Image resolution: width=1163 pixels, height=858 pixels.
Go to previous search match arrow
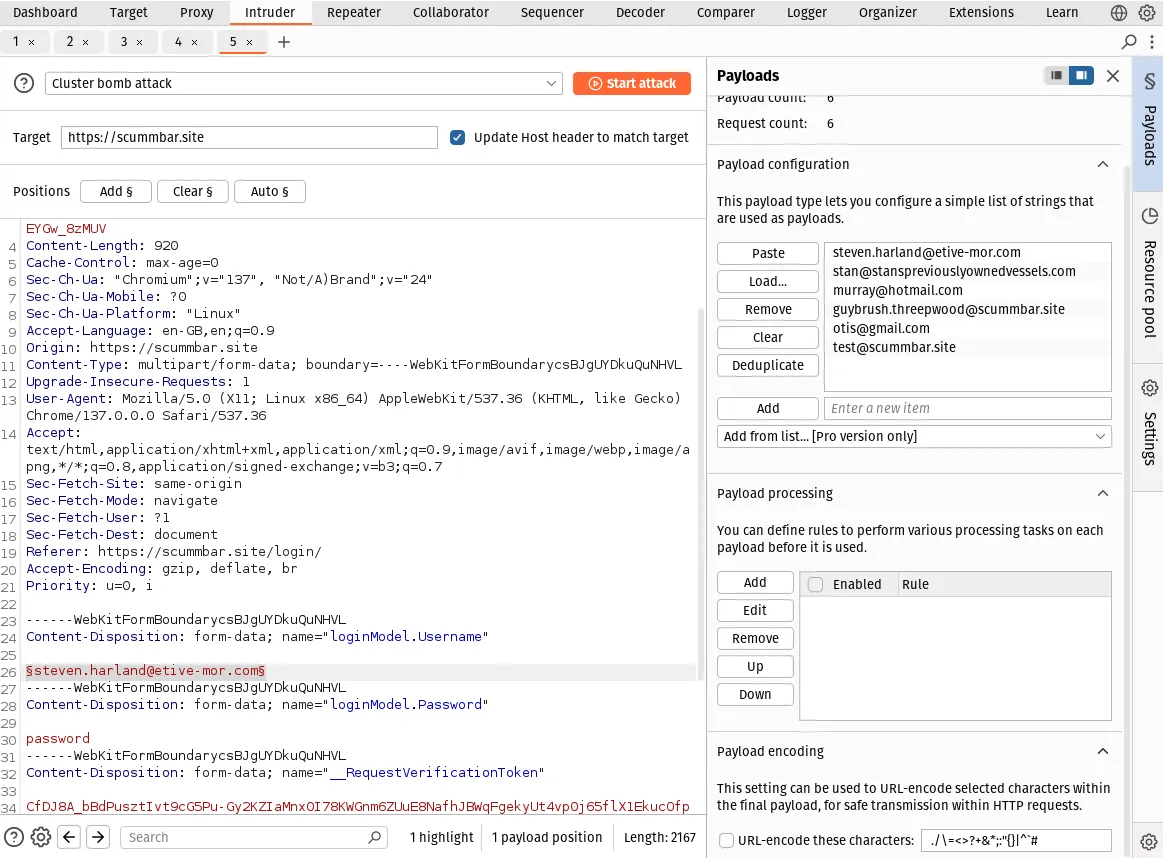[70, 837]
